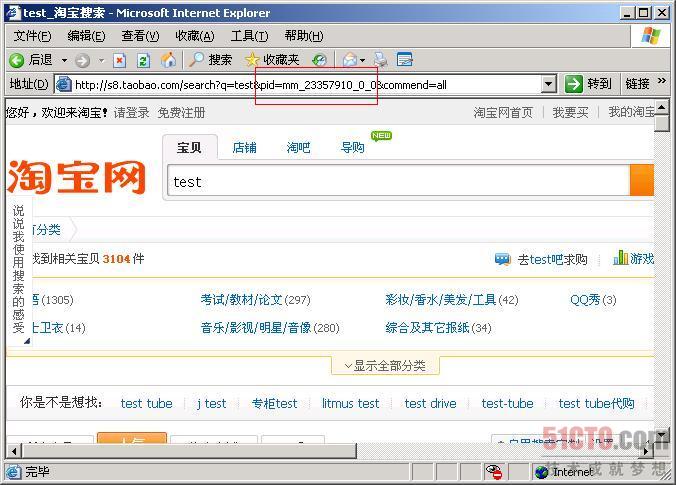This screenshot has height=485, width=676.
Task: Click the chat bubble icon before 去test吧求购
Action: [503, 259]
